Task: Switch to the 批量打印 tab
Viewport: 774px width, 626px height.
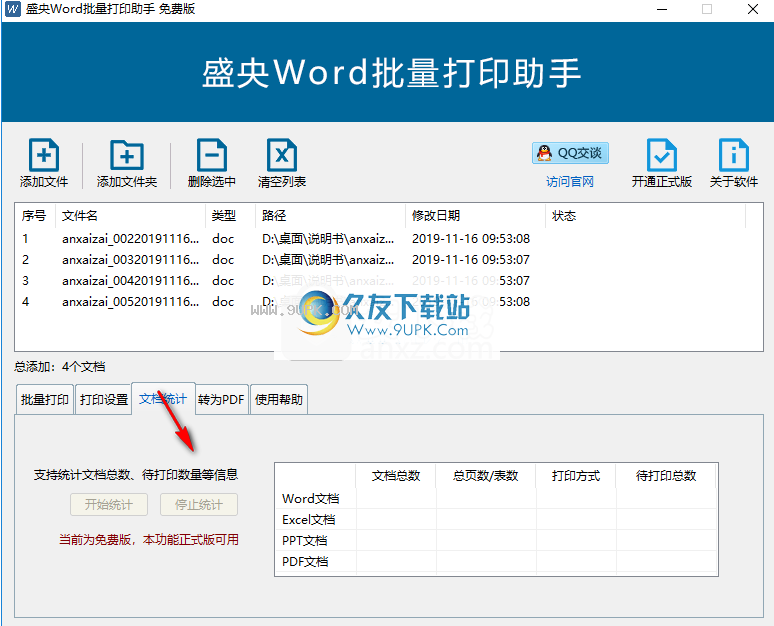Action: coord(45,399)
